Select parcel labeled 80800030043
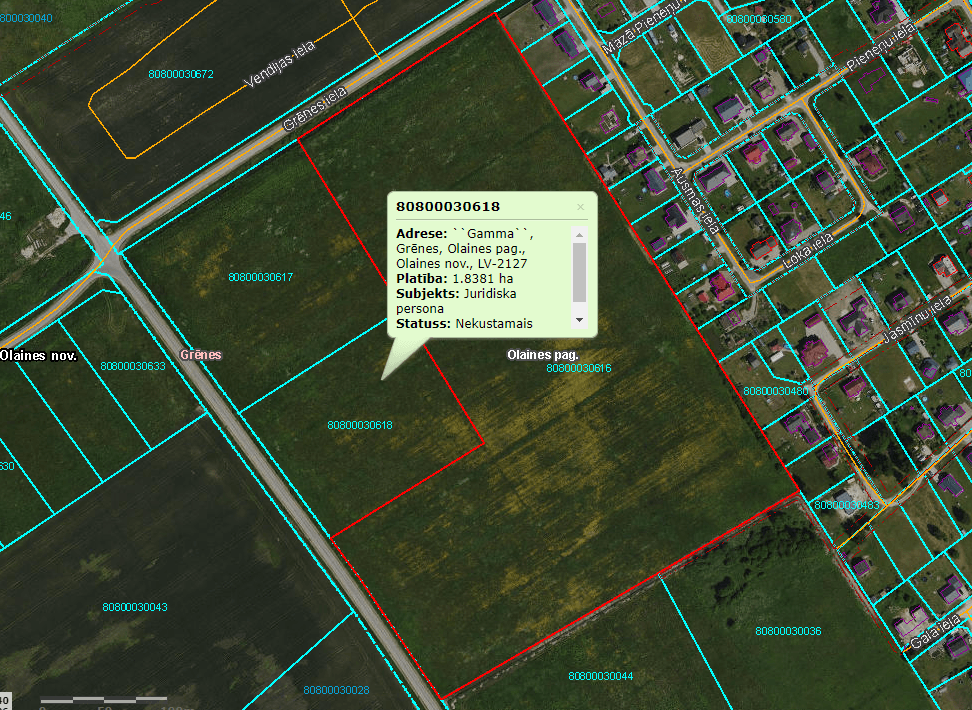The image size is (972, 710). 134,607
